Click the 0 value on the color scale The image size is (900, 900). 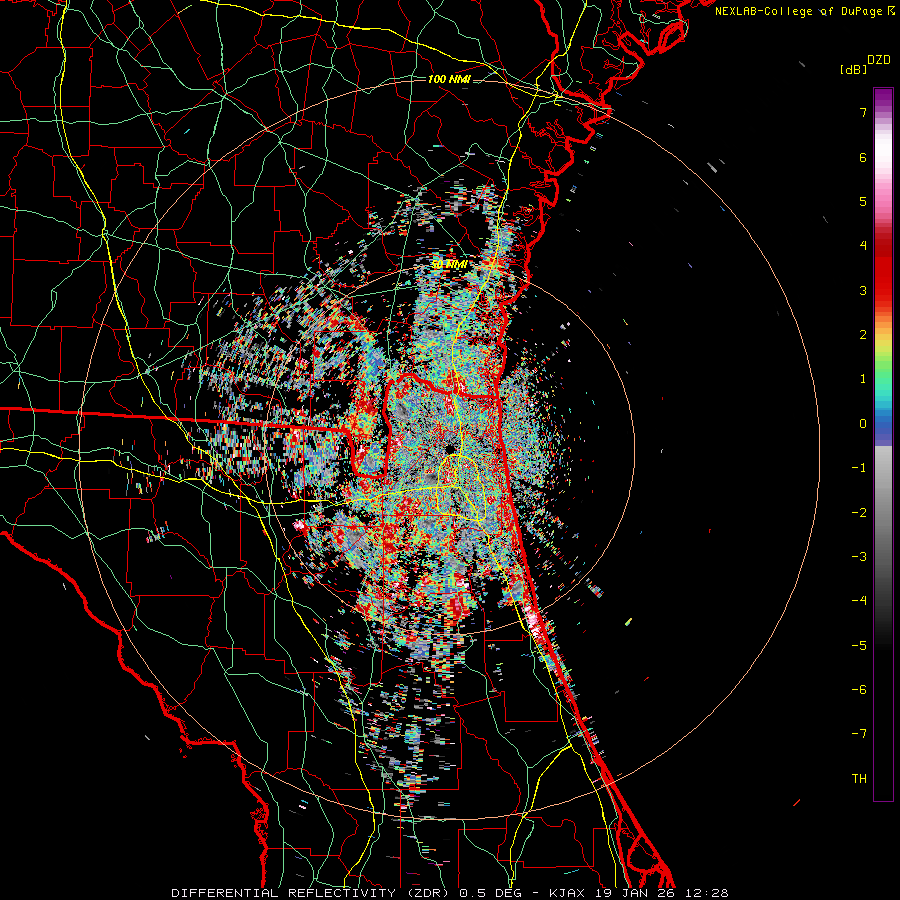coord(863,424)
